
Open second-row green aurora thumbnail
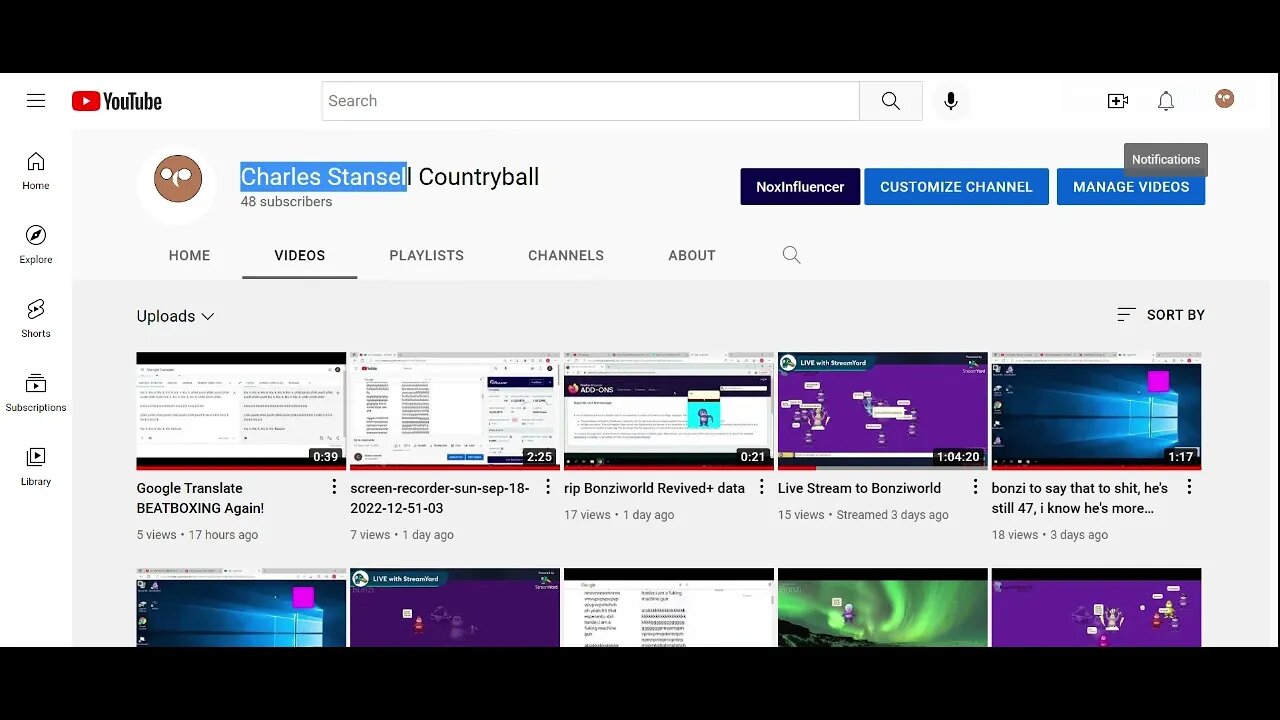pos(883,608)
